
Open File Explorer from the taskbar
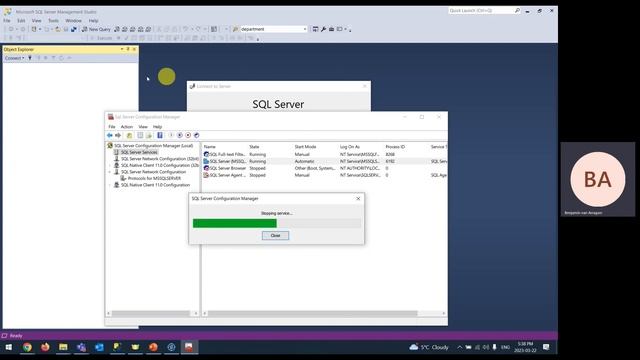pyautogui.click(x=63, y=347)
